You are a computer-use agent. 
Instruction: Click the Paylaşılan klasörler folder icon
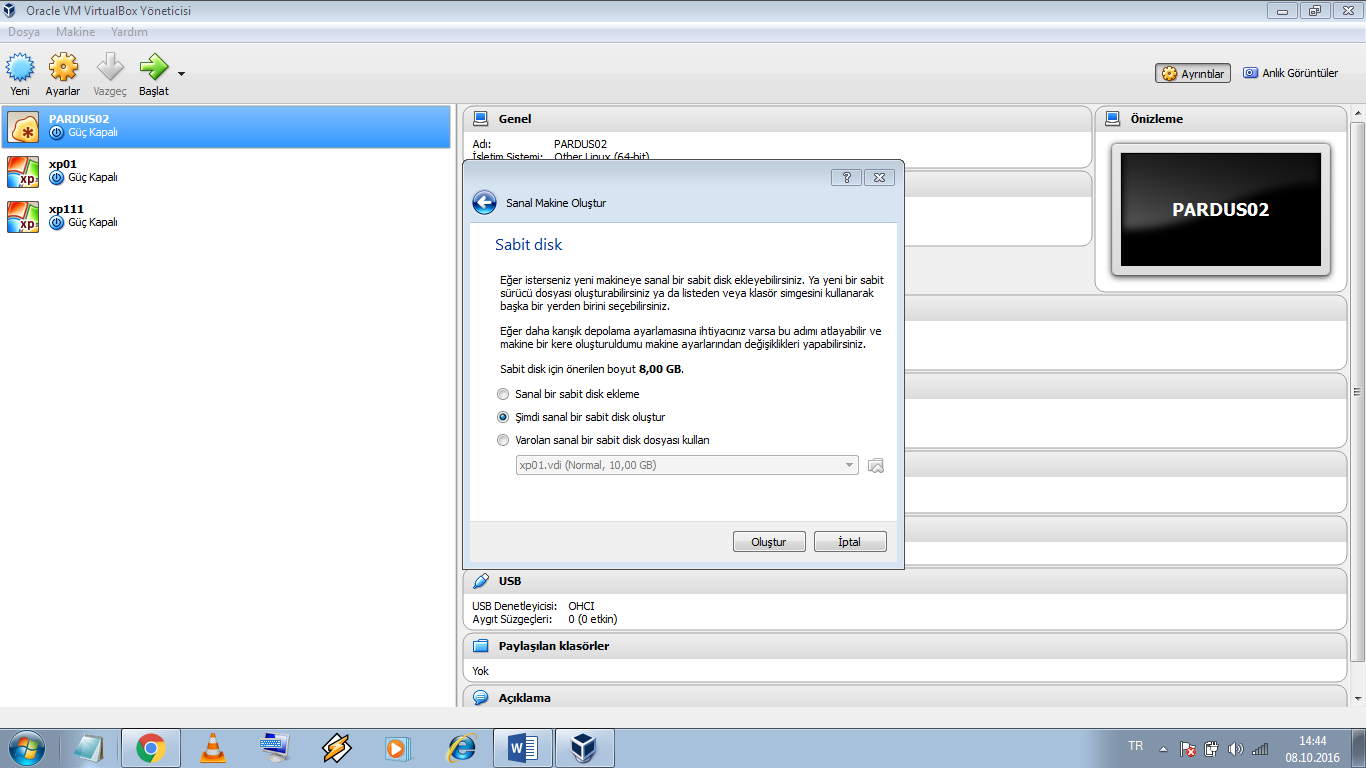click(481, 646)
